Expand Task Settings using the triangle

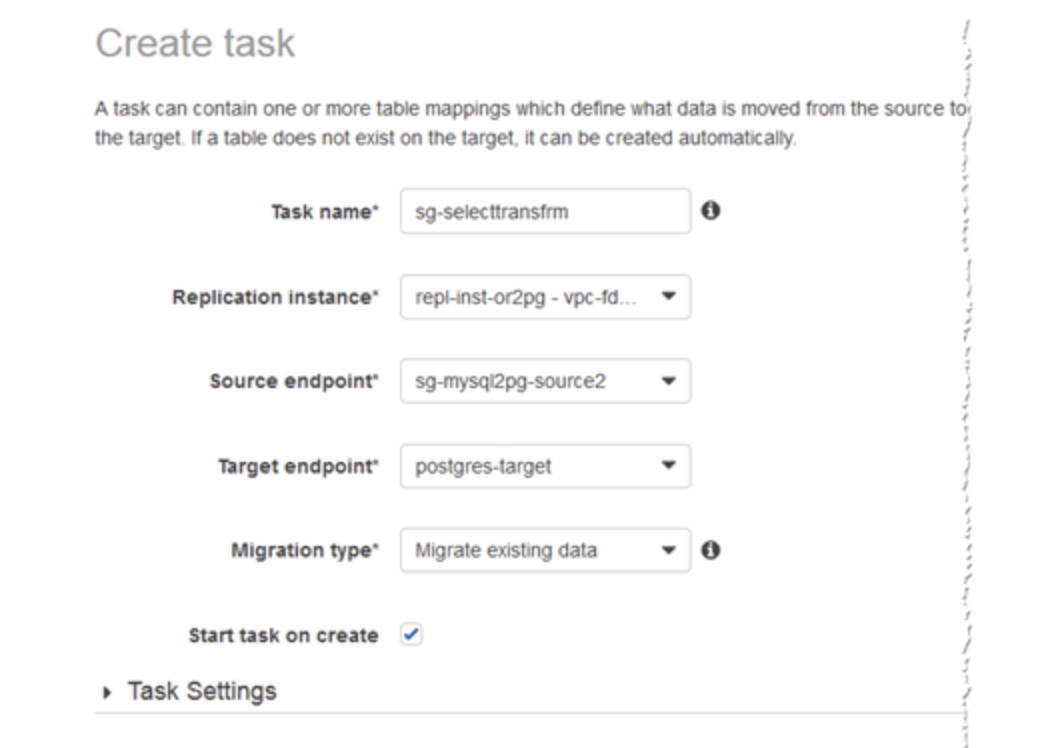108,692
